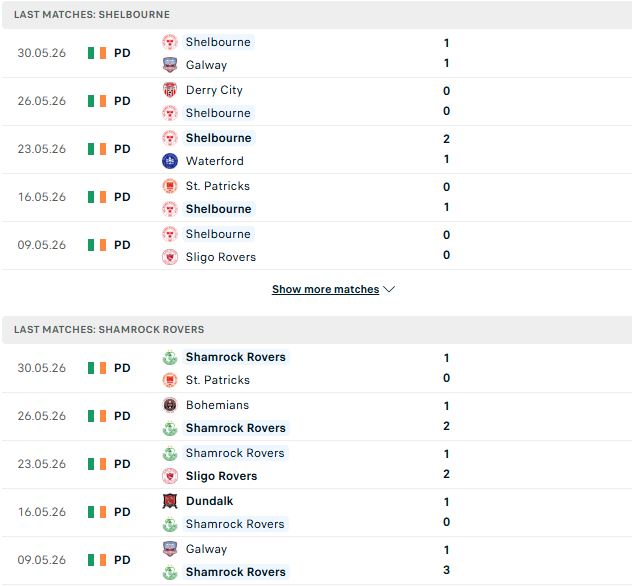The height and width of the screenshot is (586, 632).
Task: Click Shamrock Rovers crest in 30.05.26 St. Patricks match
Action: click(170, 357)
